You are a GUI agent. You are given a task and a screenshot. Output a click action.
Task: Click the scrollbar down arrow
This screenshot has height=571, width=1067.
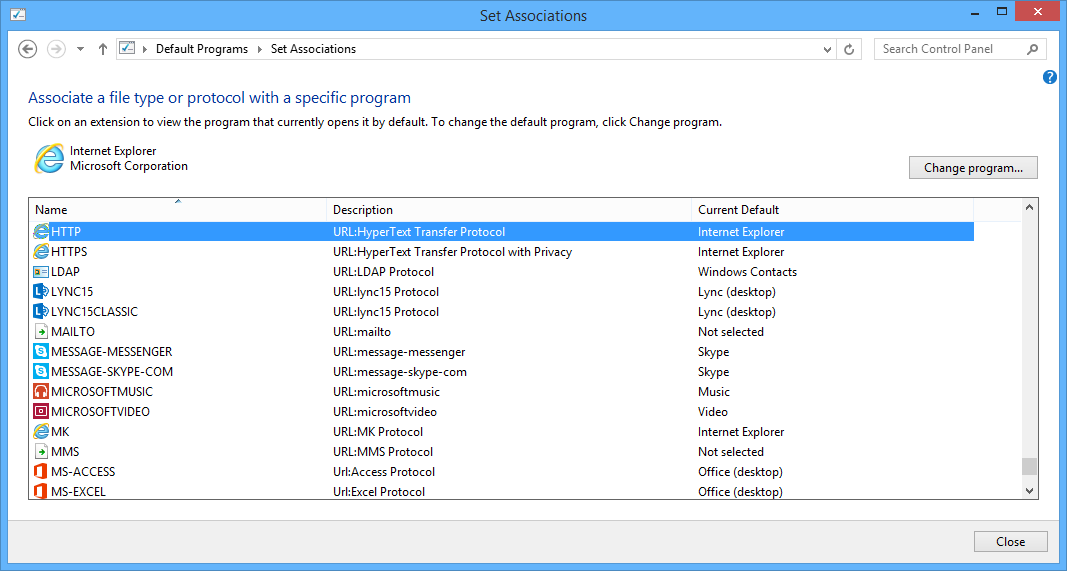(x=1029, y=491)
